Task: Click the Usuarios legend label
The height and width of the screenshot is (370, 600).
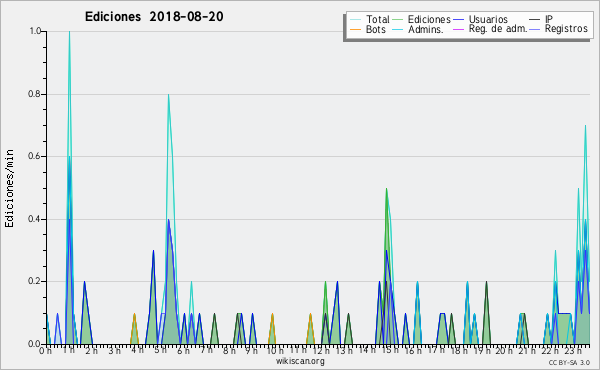Action: click(x=488, y=19)
